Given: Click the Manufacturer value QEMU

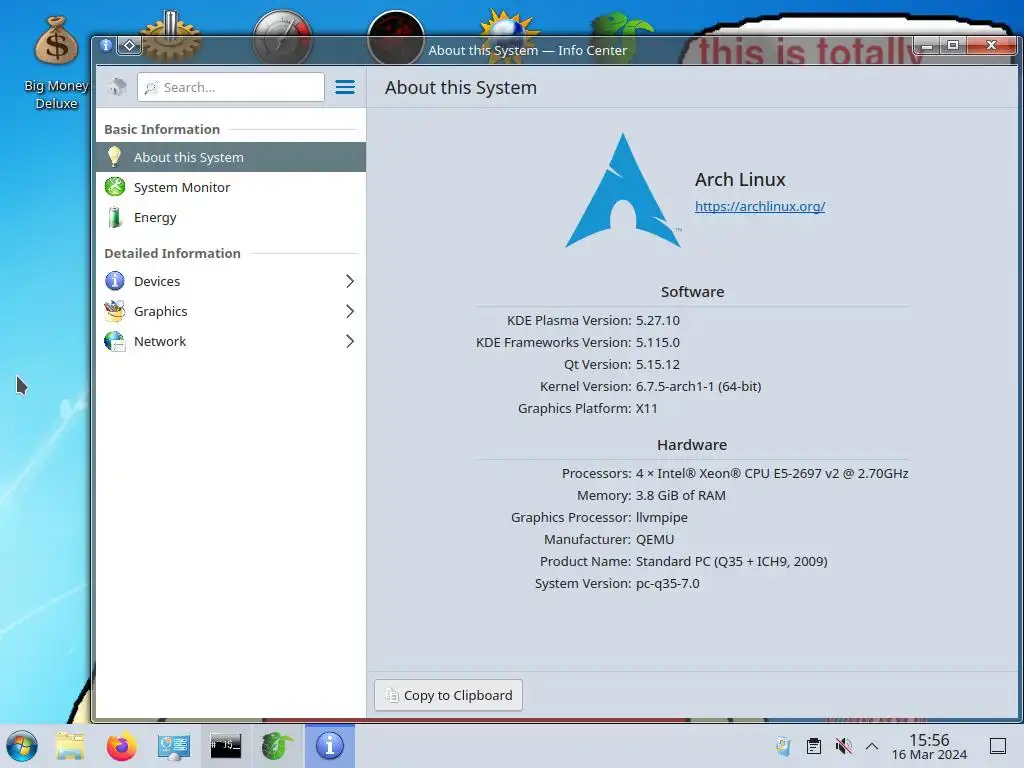Looking at the screenshot, I should coord(655,540).
